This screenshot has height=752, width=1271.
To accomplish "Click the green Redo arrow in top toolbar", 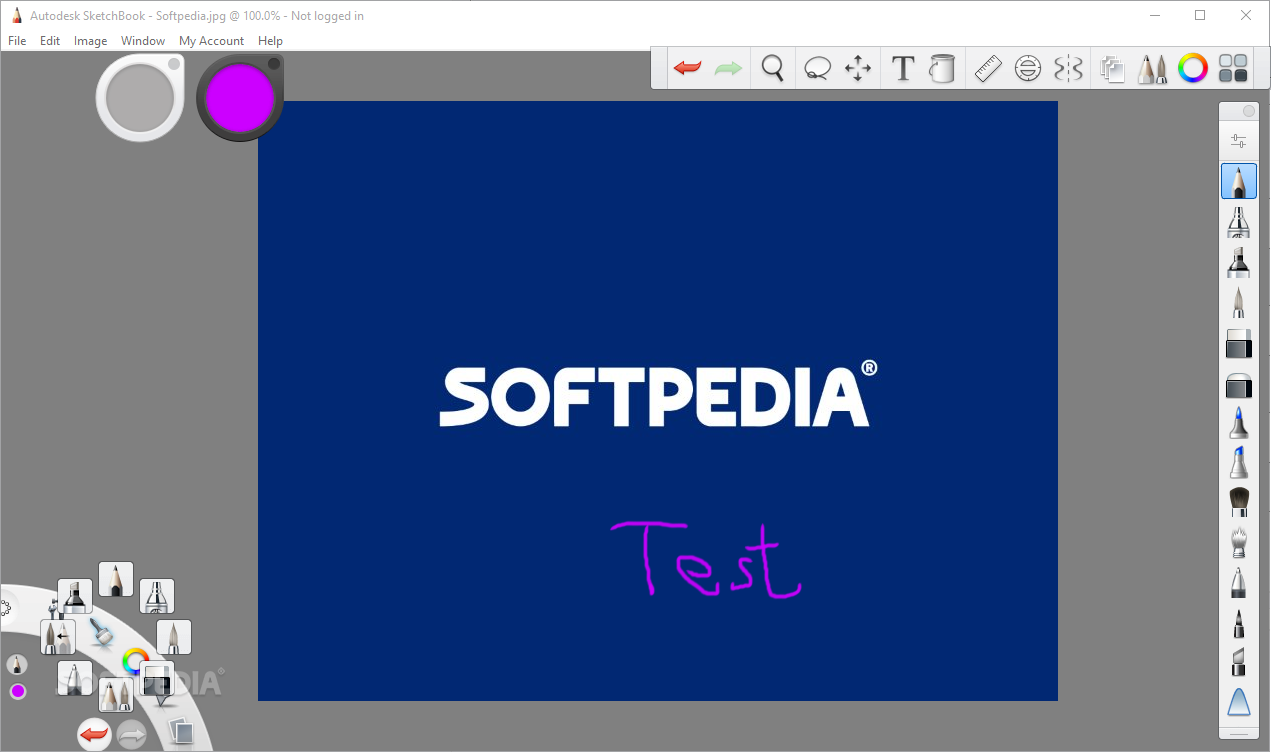I will point(728,68).
